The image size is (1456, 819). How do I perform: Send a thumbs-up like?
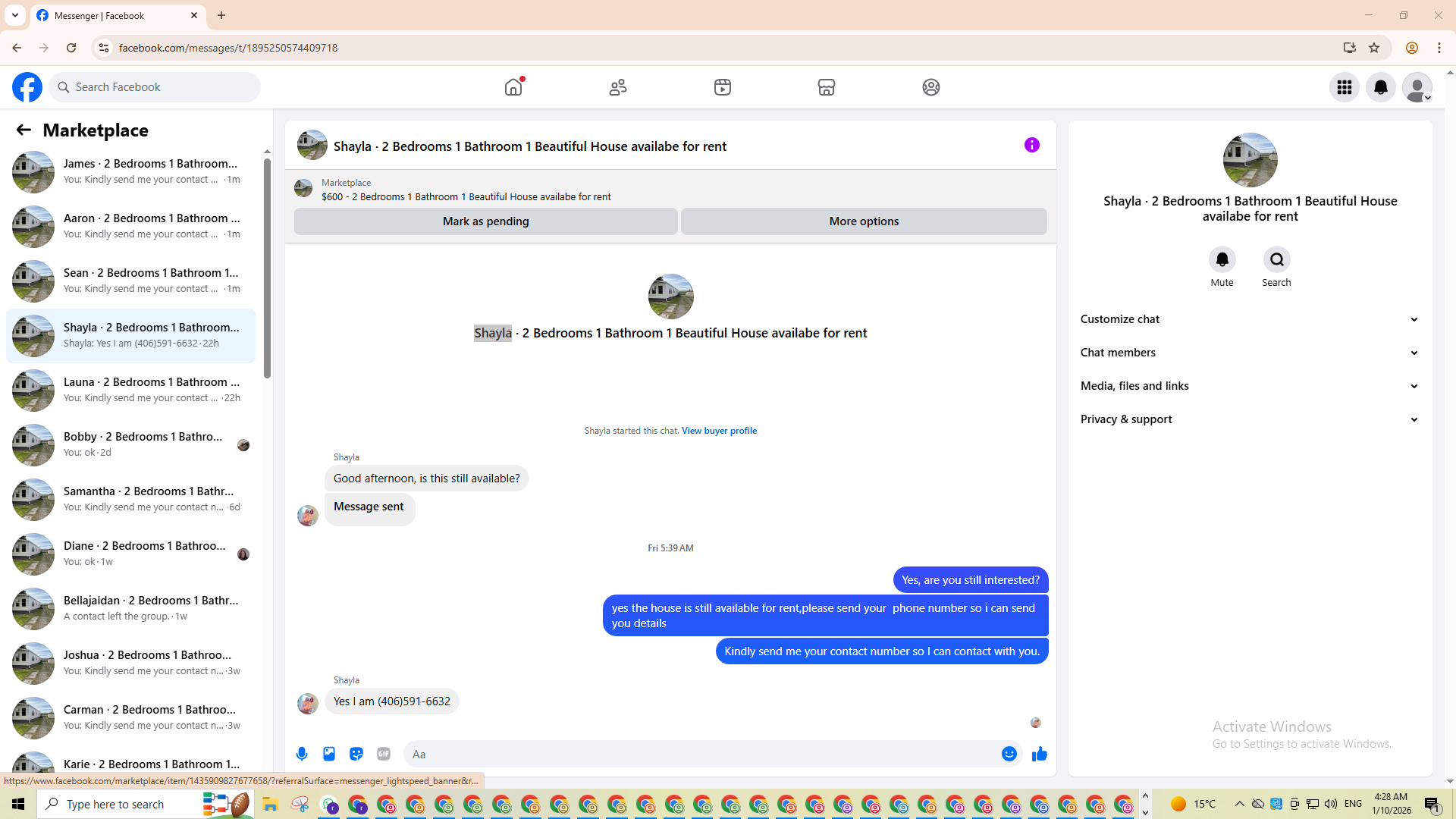coord(1039,754)
